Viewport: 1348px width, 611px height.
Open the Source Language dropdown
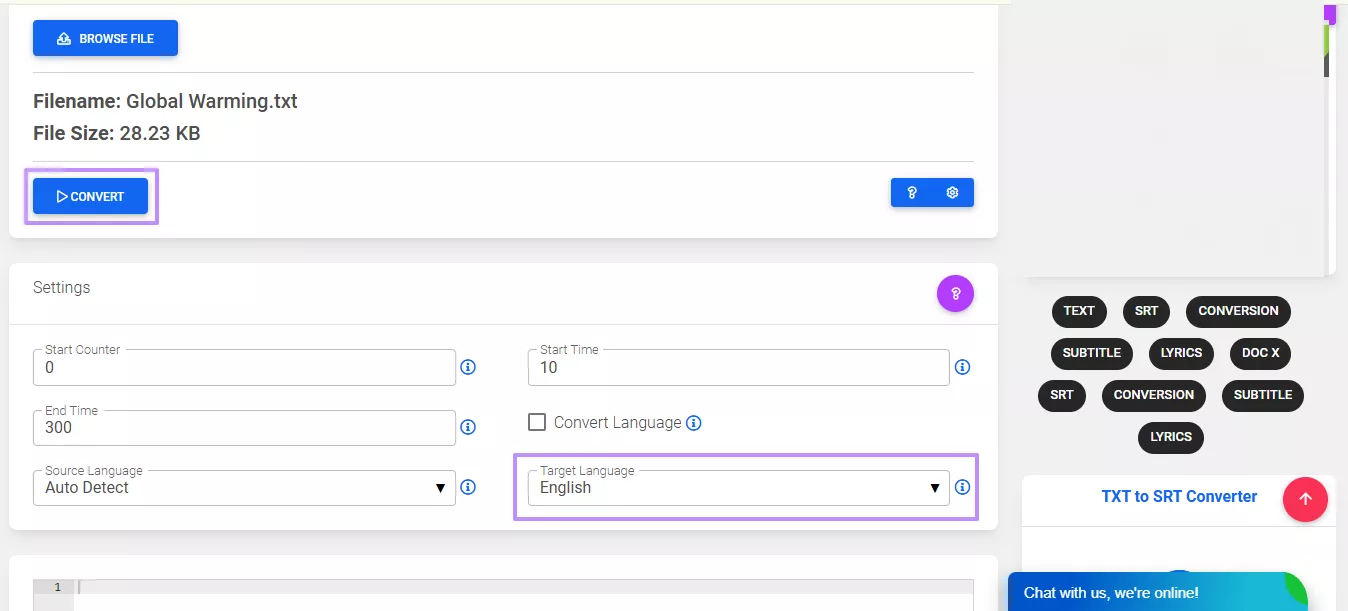440,487
